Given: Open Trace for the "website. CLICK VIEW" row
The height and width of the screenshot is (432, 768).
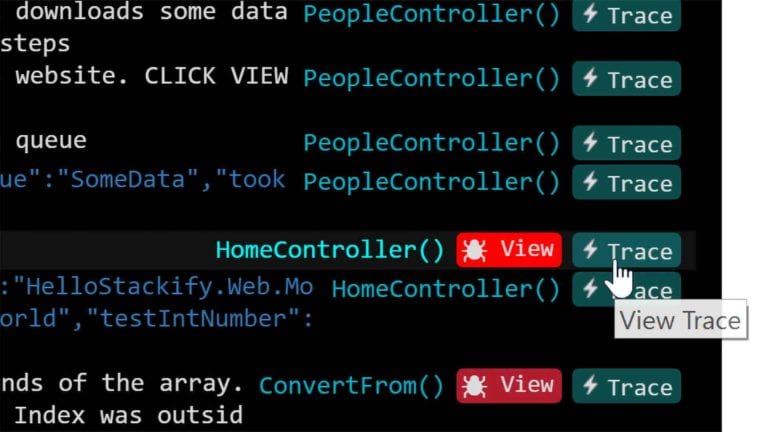Looking at the screenshot, I should (x=626, y=79).
